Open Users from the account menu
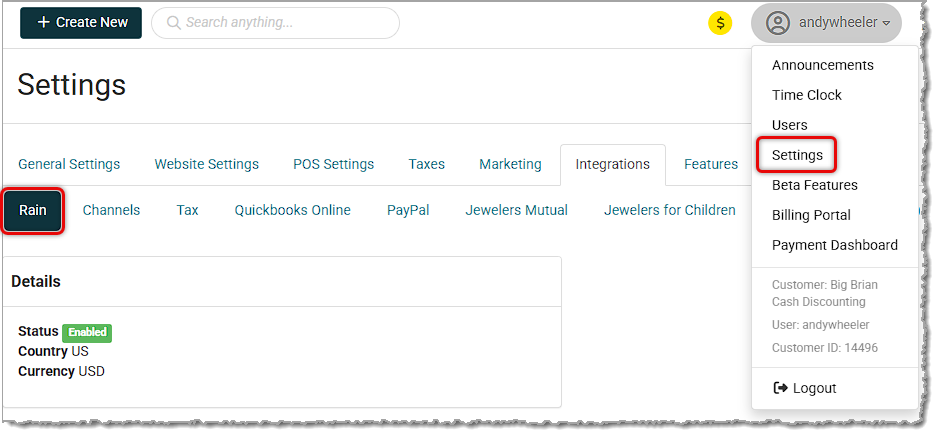This screenshot has width=939, height=436. point(789,125)
